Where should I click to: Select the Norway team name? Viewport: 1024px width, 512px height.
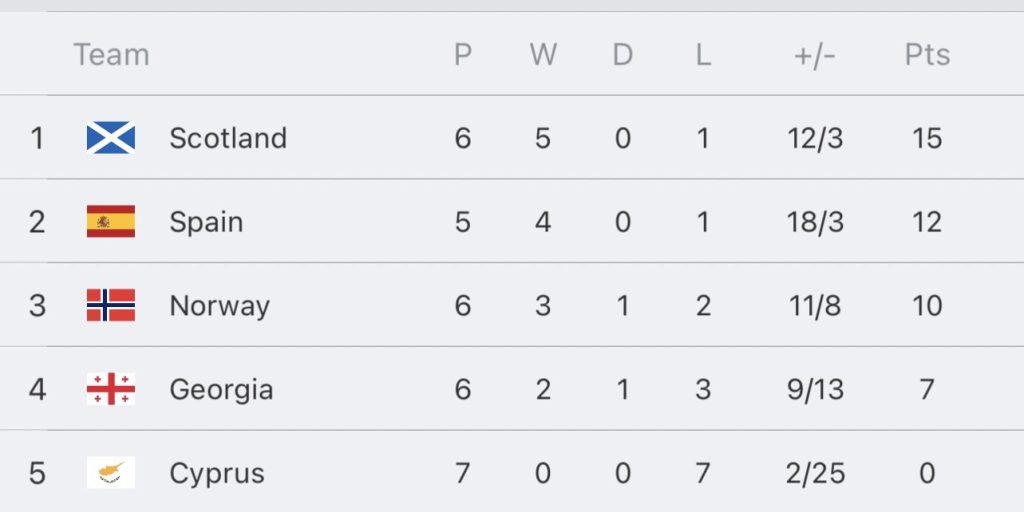pos(220,306)
